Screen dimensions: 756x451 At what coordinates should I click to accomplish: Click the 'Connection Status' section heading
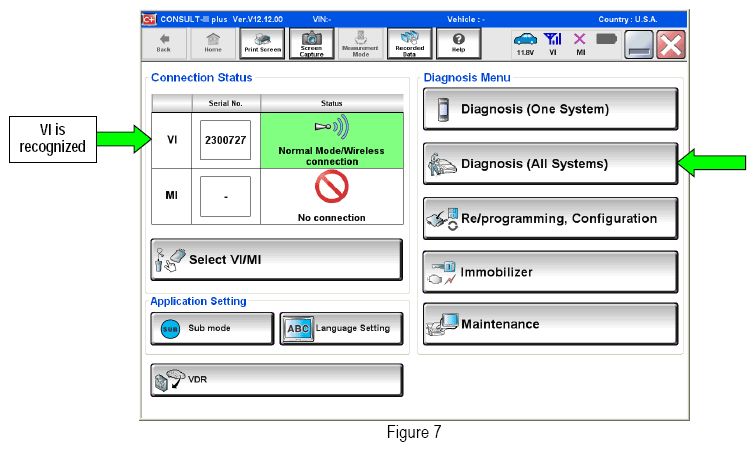pyautogui.click(x=202, y=78)
